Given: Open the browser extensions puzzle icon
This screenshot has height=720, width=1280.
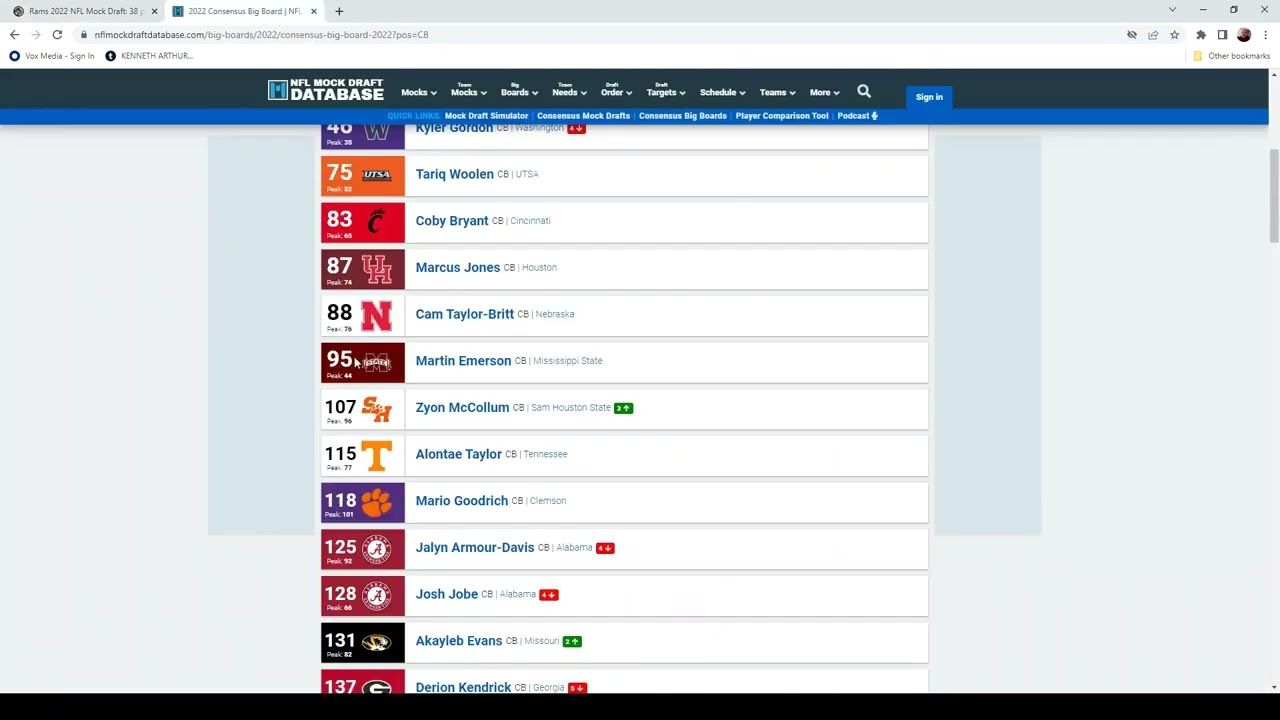Looking at the screenshot, I should pyautogui.click(x=1201, y=34).
